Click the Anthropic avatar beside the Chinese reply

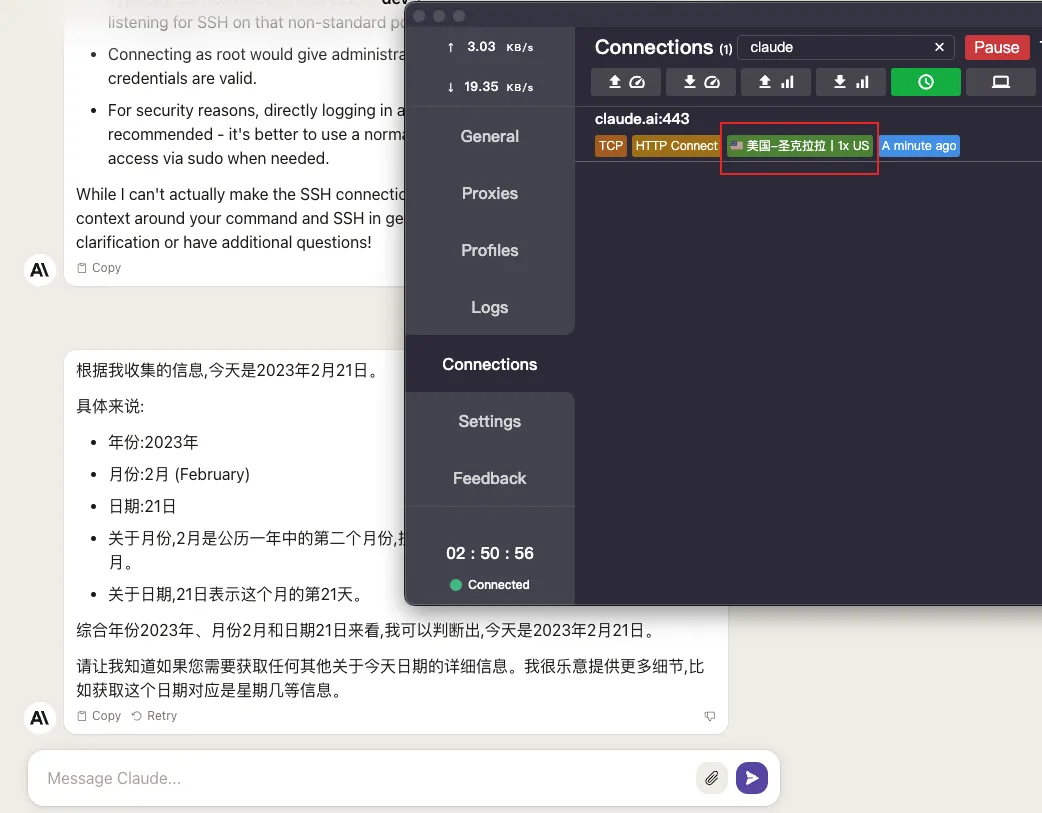[40, 718]
